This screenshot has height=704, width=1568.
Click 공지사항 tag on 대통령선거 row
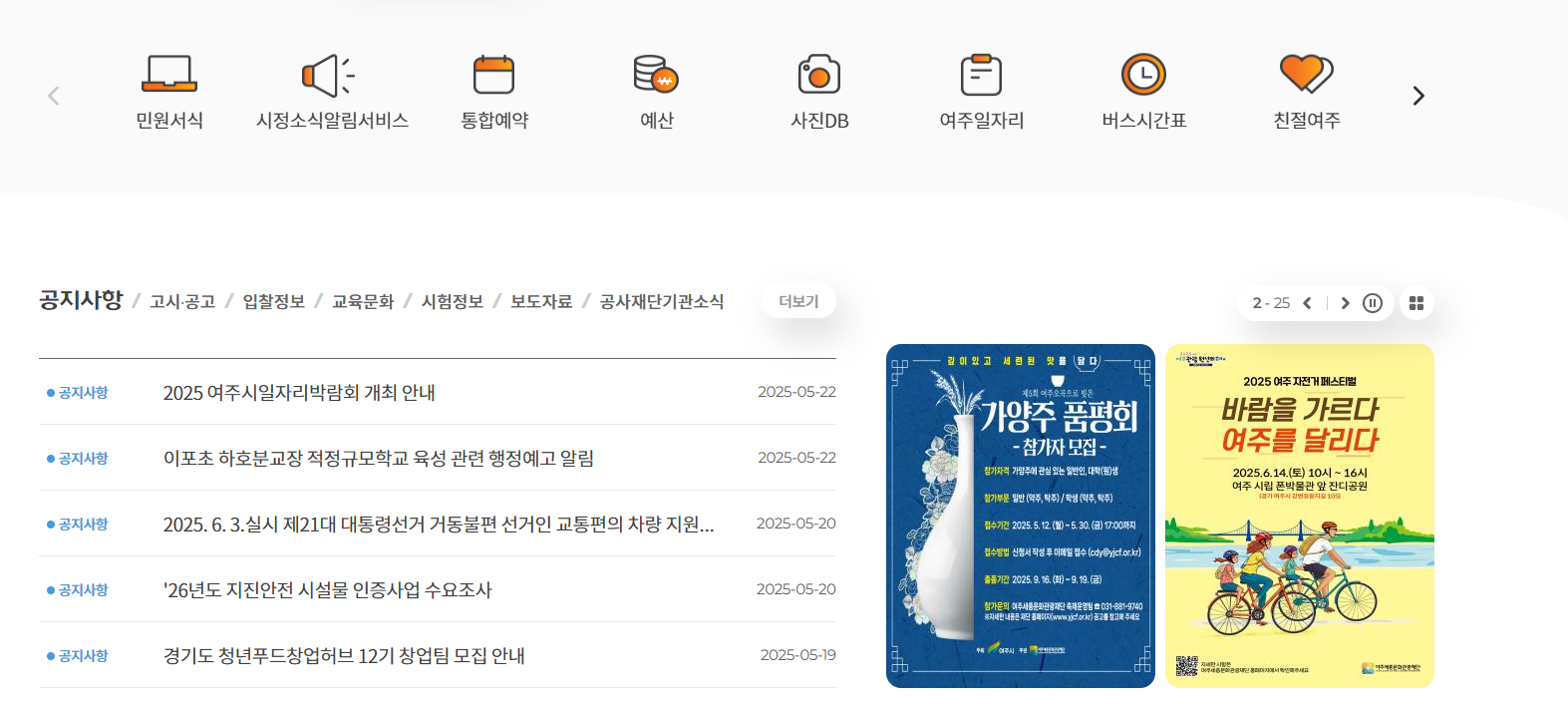78,525
